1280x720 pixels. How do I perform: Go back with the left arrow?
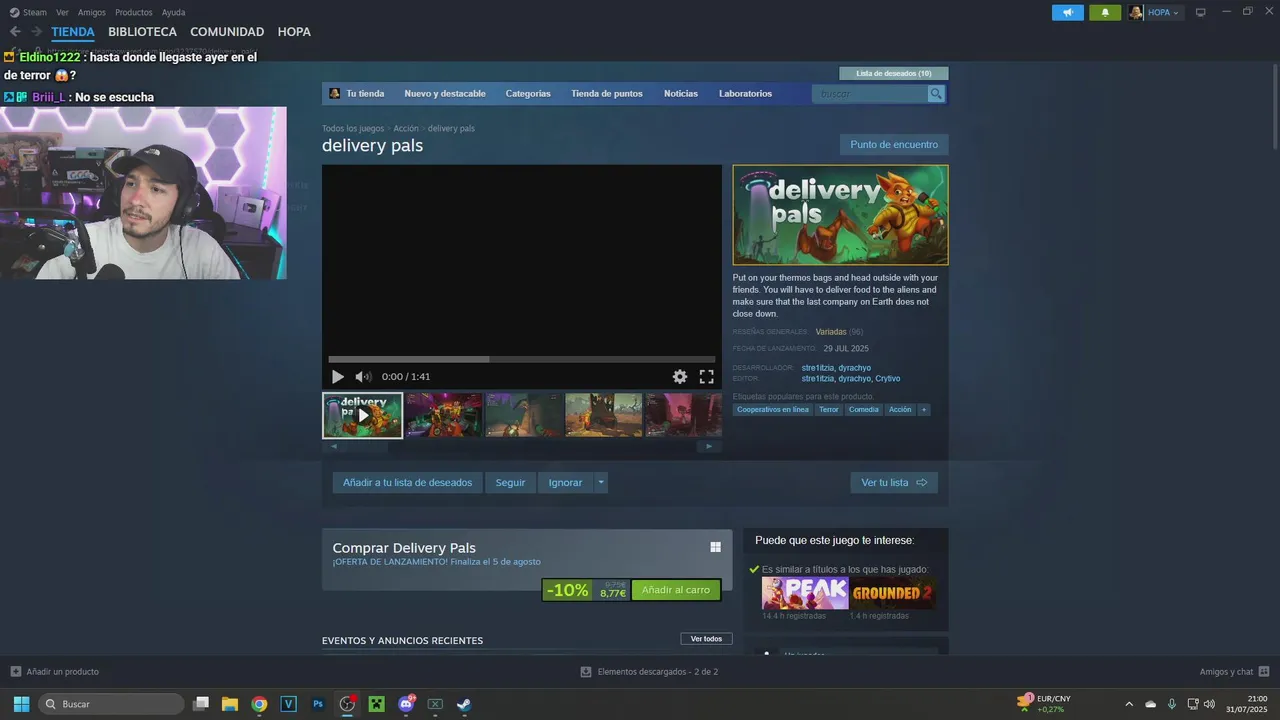[15, 32]
